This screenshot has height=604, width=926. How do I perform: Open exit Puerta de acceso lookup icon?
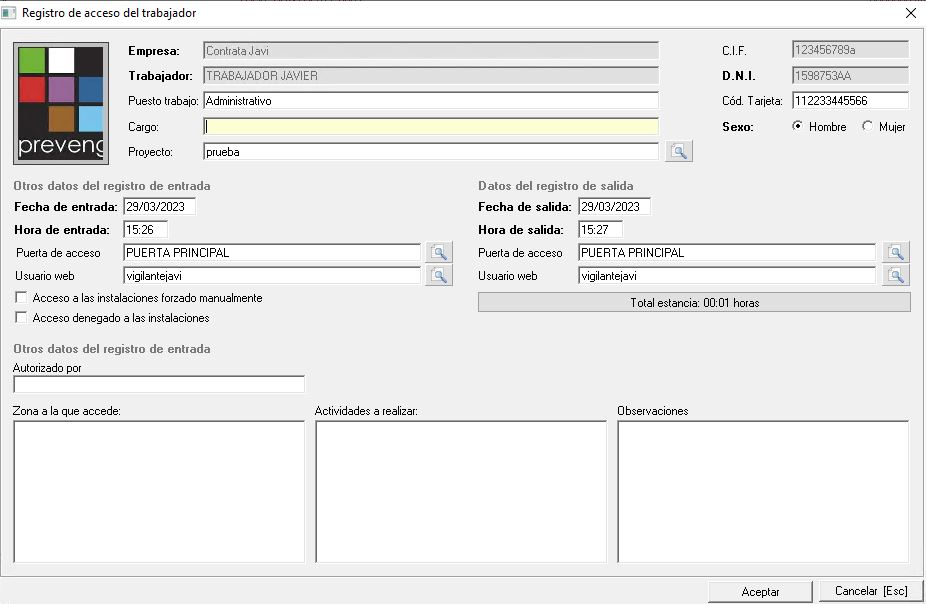pos(896,253)
